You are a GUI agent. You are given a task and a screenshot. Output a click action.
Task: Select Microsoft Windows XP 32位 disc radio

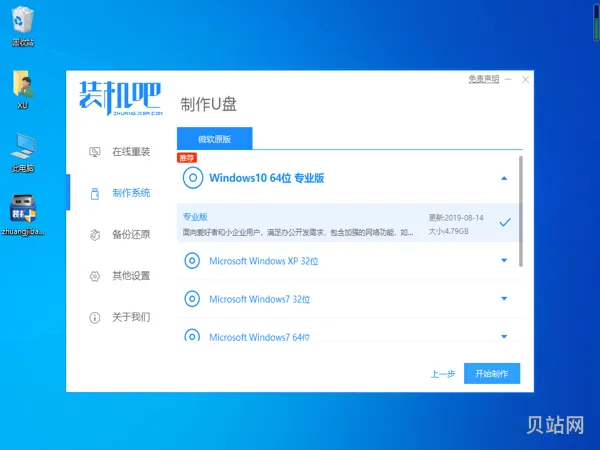tap(192, 261)
